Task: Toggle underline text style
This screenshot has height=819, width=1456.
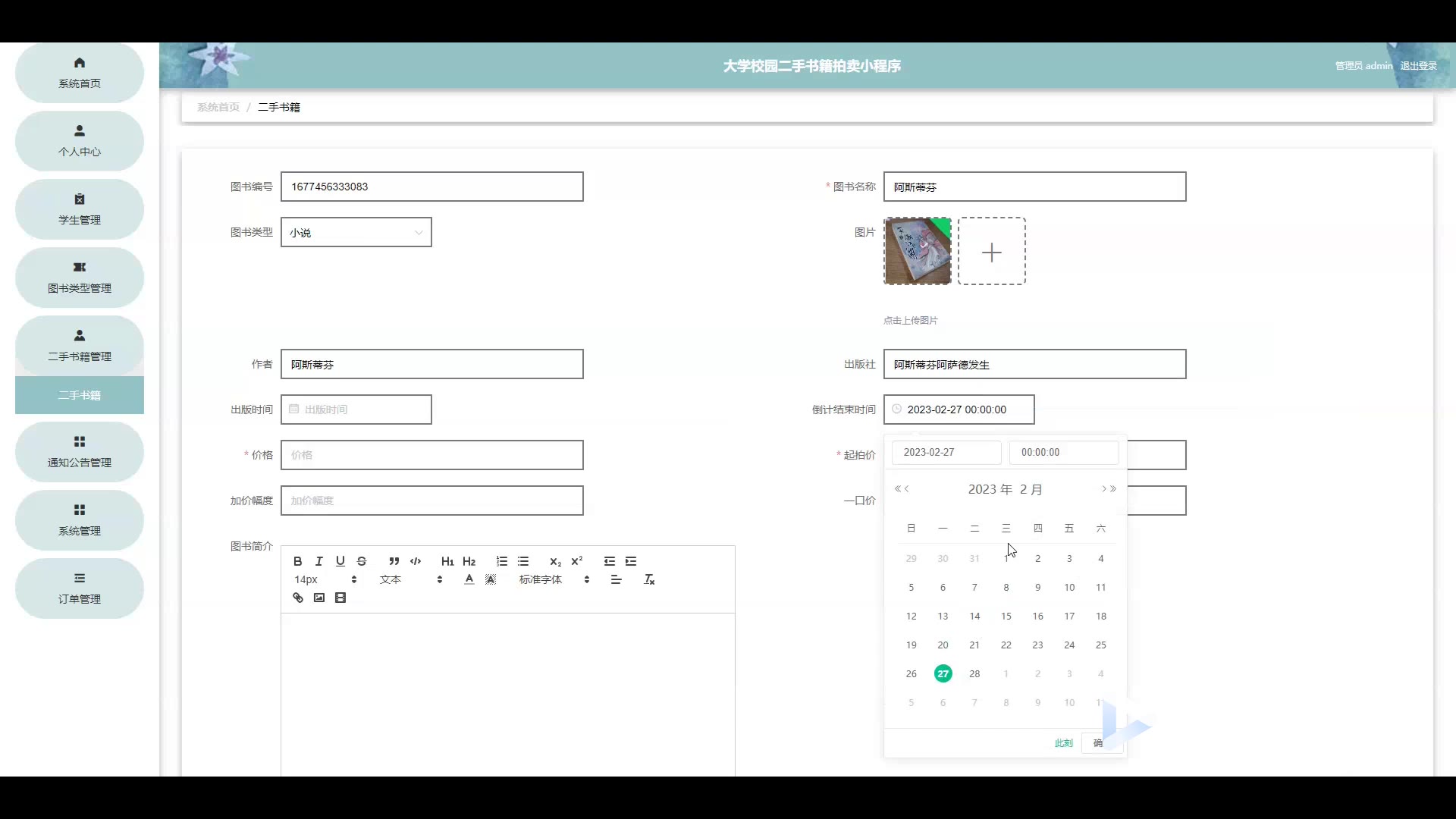Action: click(340, 561)
